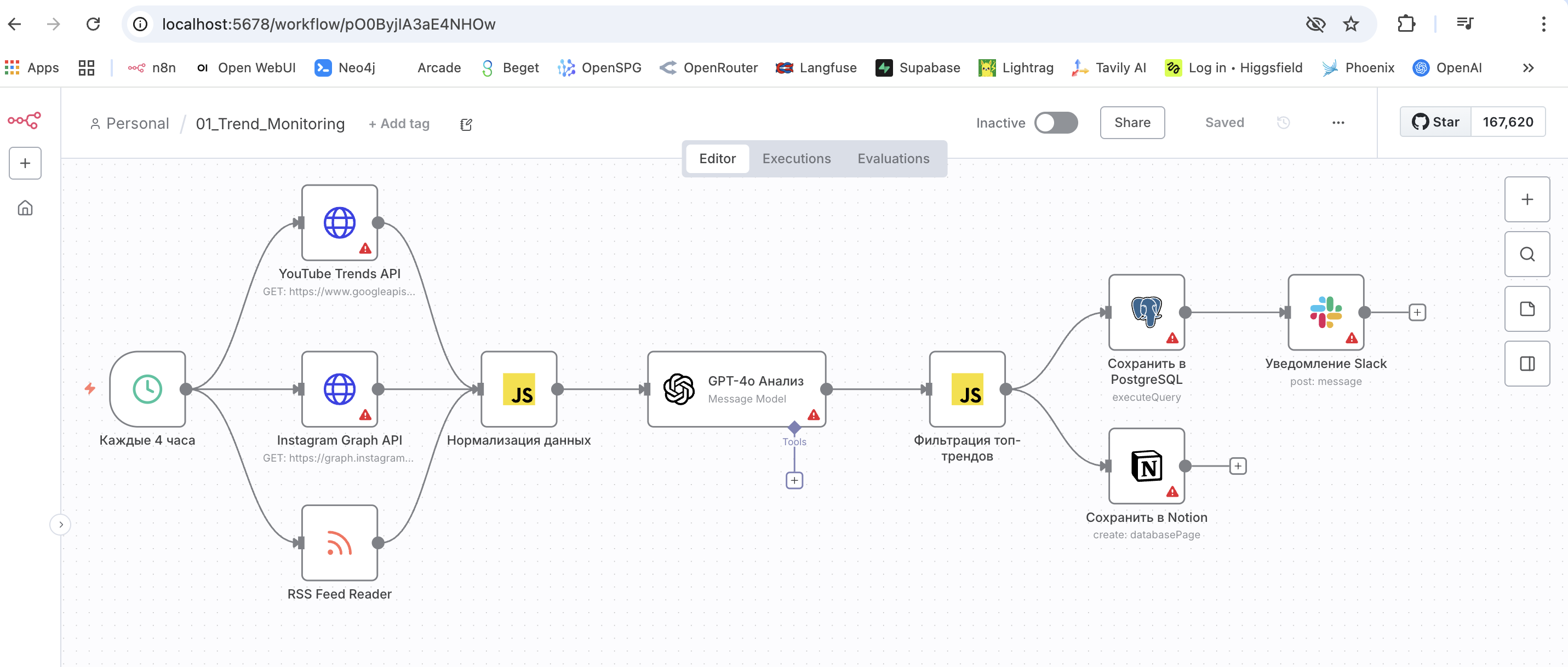Viewport: 1568px width, 667px height.
Task: Open the three-dot workflow options menu
Action: [1337, 122]
